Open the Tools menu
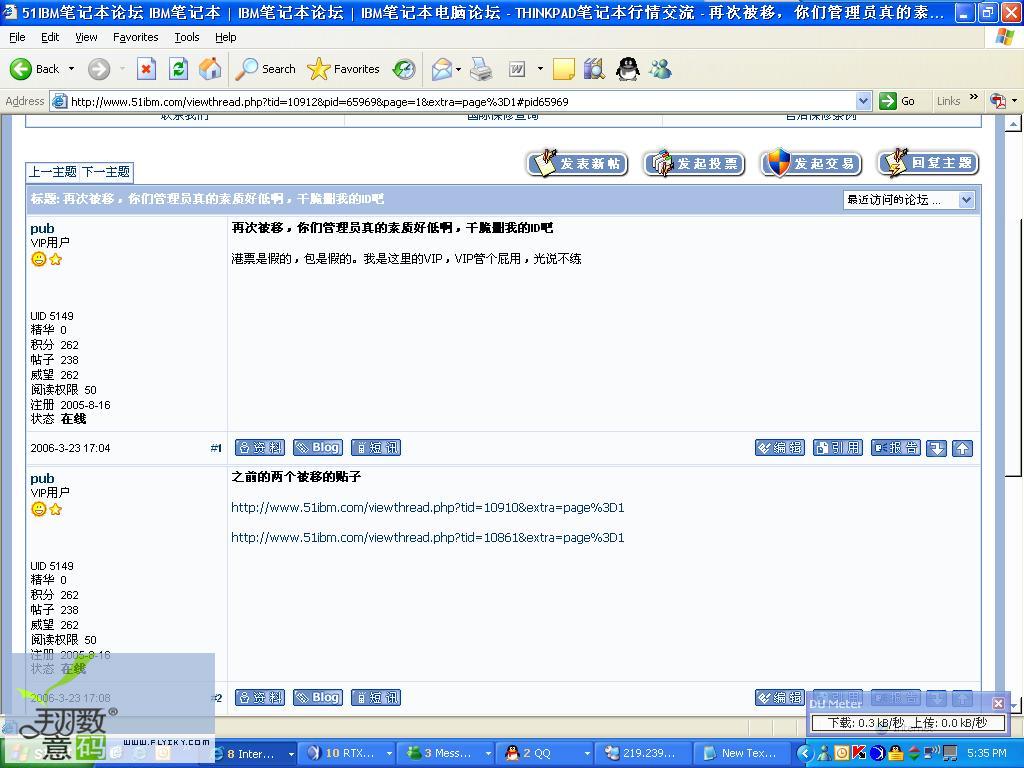 [187, 37]
